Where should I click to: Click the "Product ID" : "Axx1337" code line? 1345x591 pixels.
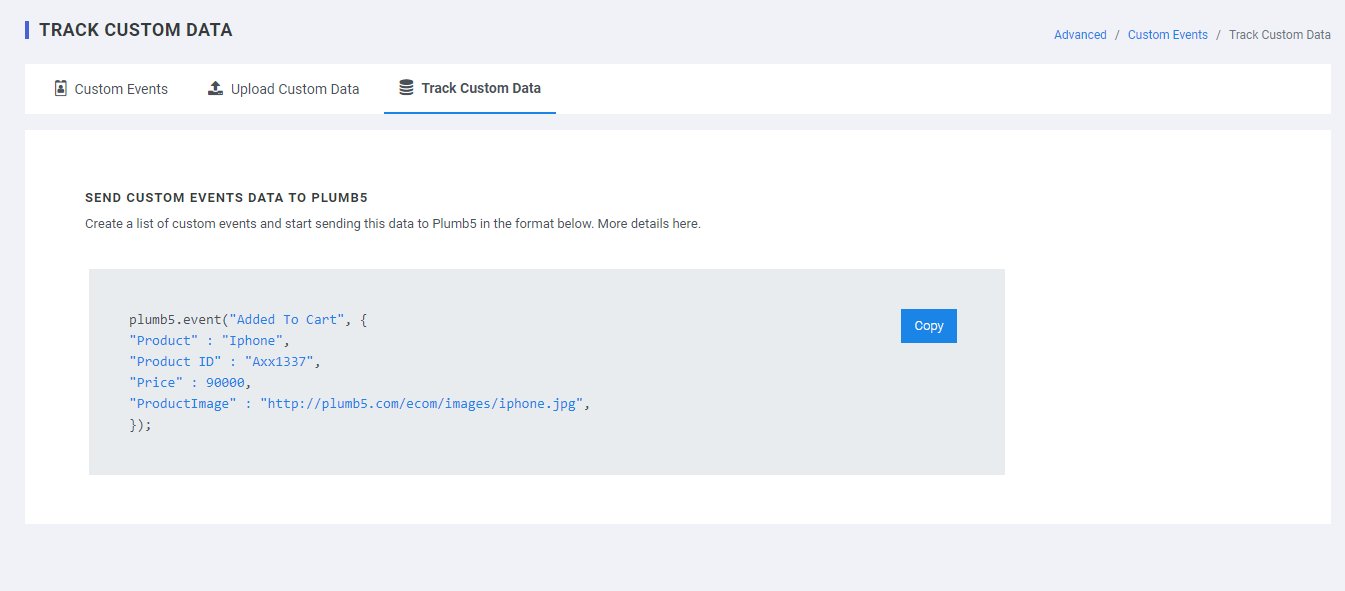click(x=225, y=362)
